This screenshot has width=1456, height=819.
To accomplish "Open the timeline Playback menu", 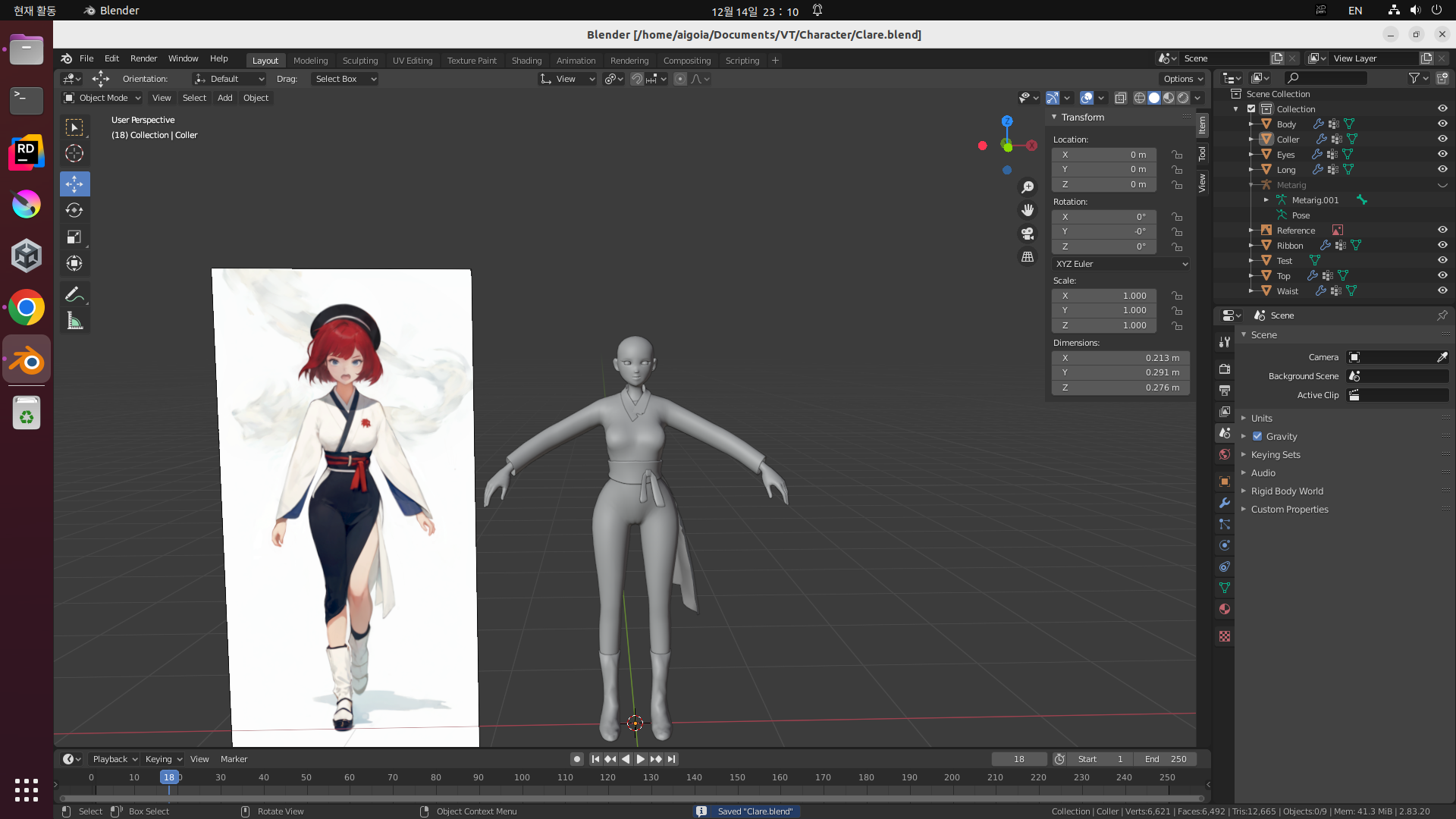I will click(x=115, y=759).
